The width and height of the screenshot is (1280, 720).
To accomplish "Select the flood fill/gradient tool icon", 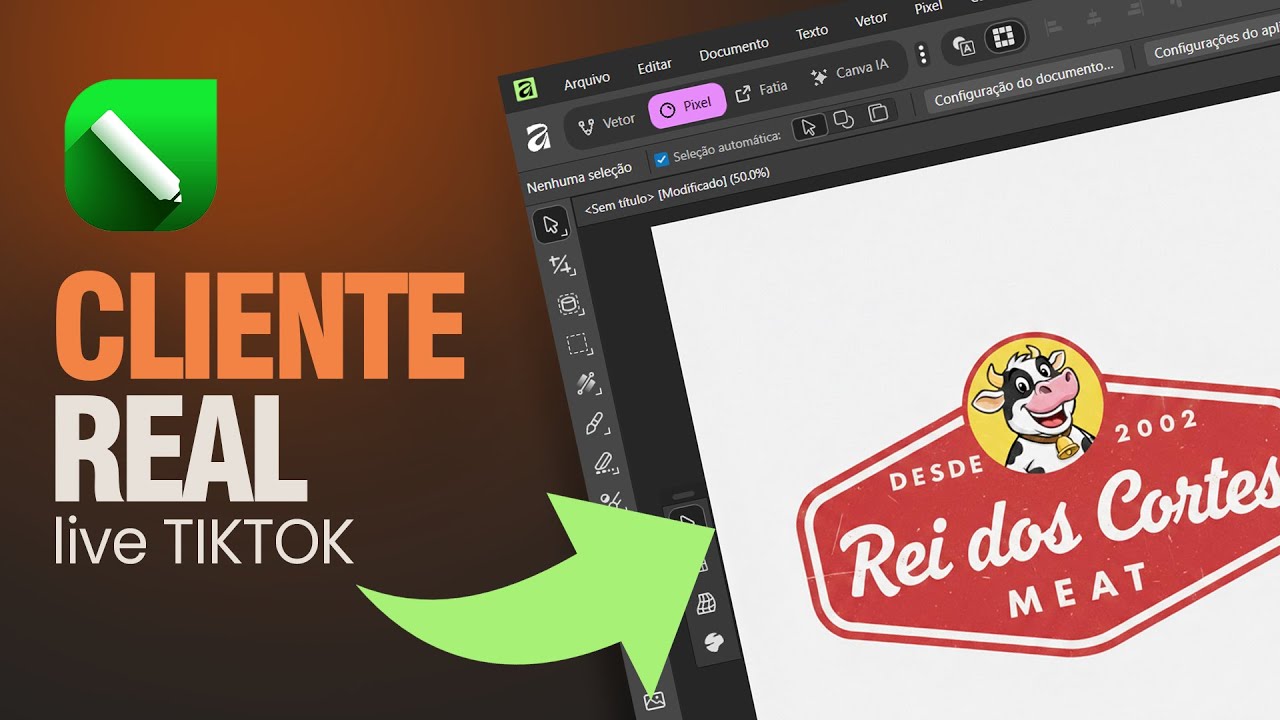I will [587, 383].
